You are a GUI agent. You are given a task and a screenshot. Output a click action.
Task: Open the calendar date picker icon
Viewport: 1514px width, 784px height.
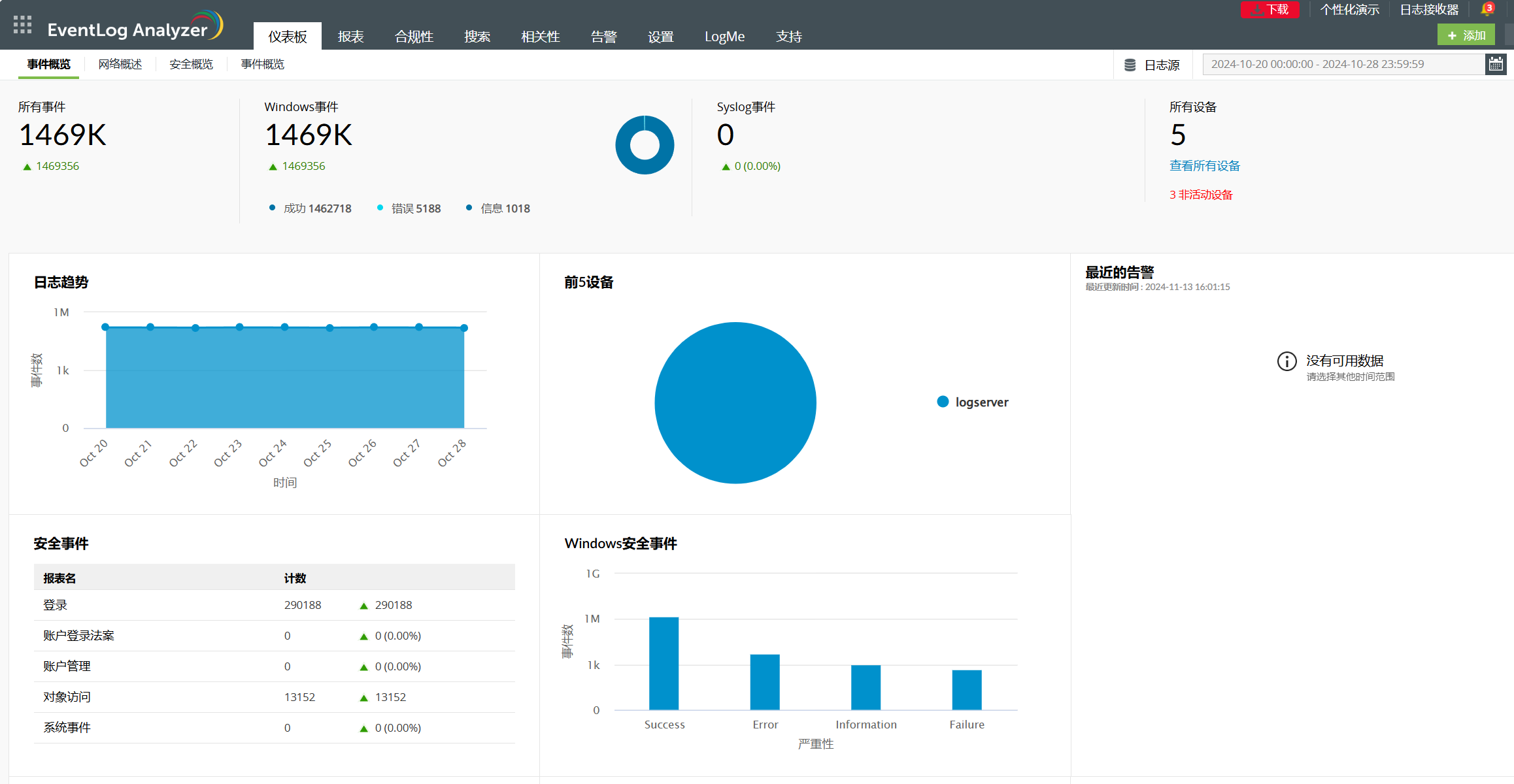pos(1496,64)
